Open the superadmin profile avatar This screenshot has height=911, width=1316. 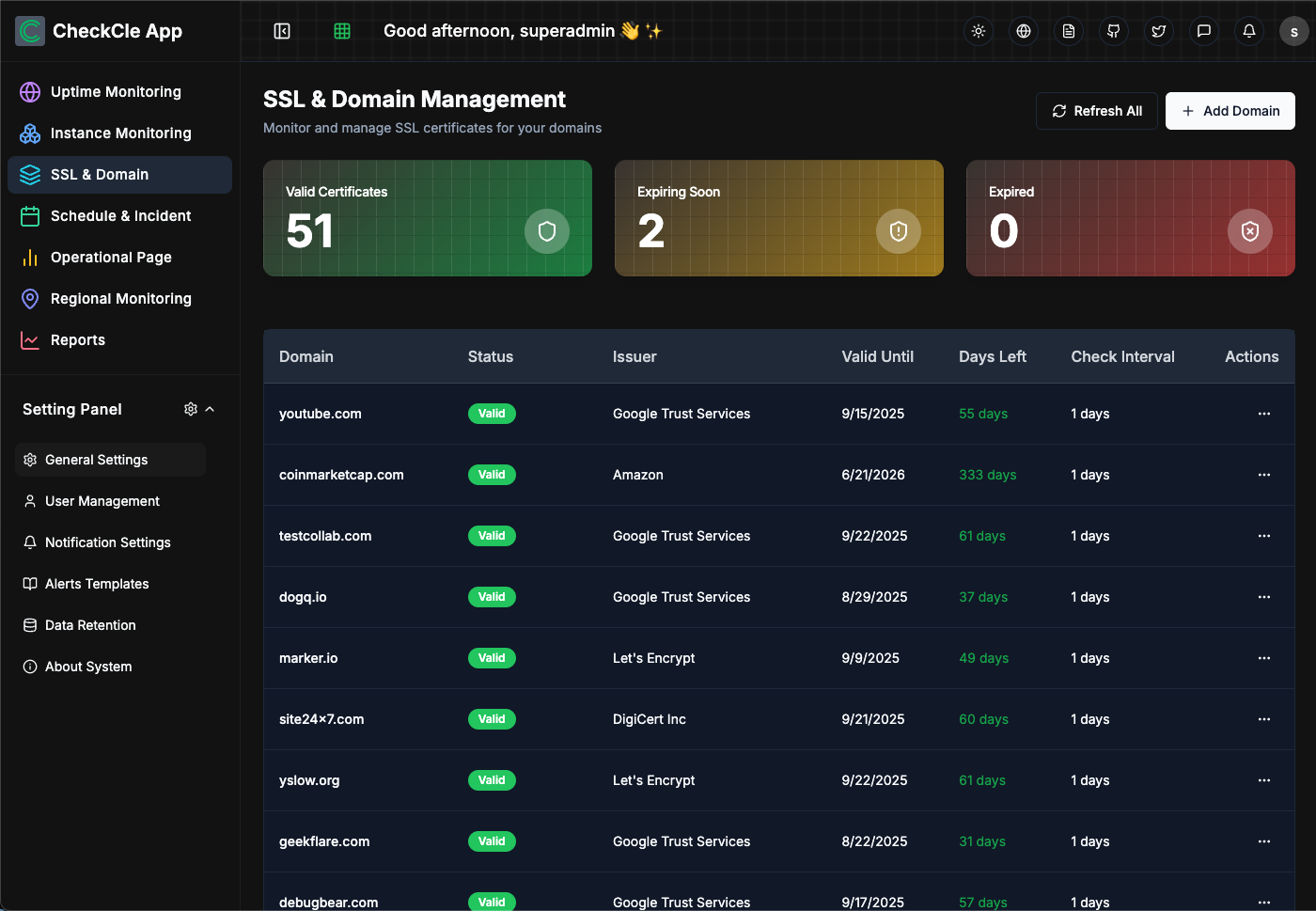[x=1293, y=30]
